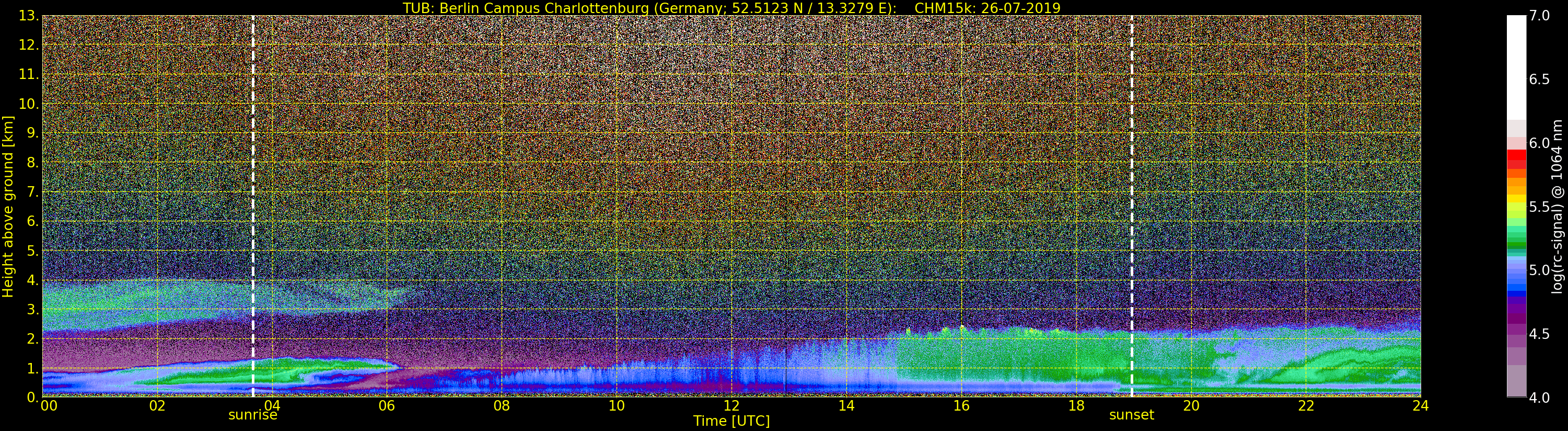Screen dimensions: 1568x431
Task: Click the white dashed sunrise line
Action: point(253,206)
